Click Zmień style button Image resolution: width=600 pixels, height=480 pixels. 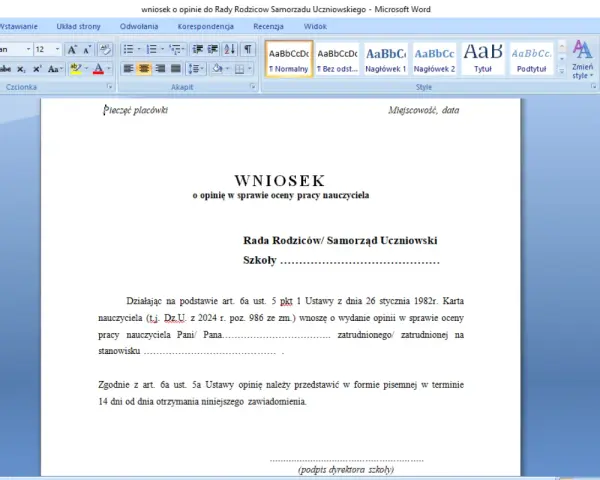coord(582,60)
